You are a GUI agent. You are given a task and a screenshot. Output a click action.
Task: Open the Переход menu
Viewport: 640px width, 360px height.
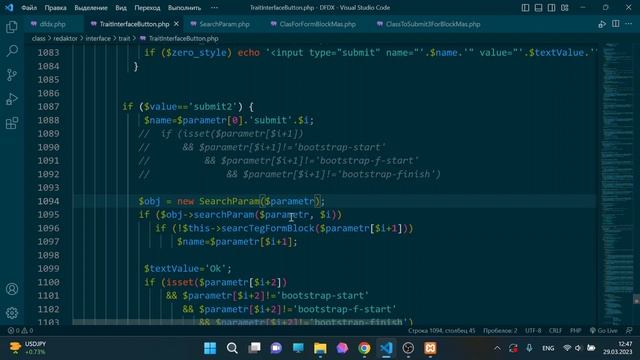click(x=147, y=7)
